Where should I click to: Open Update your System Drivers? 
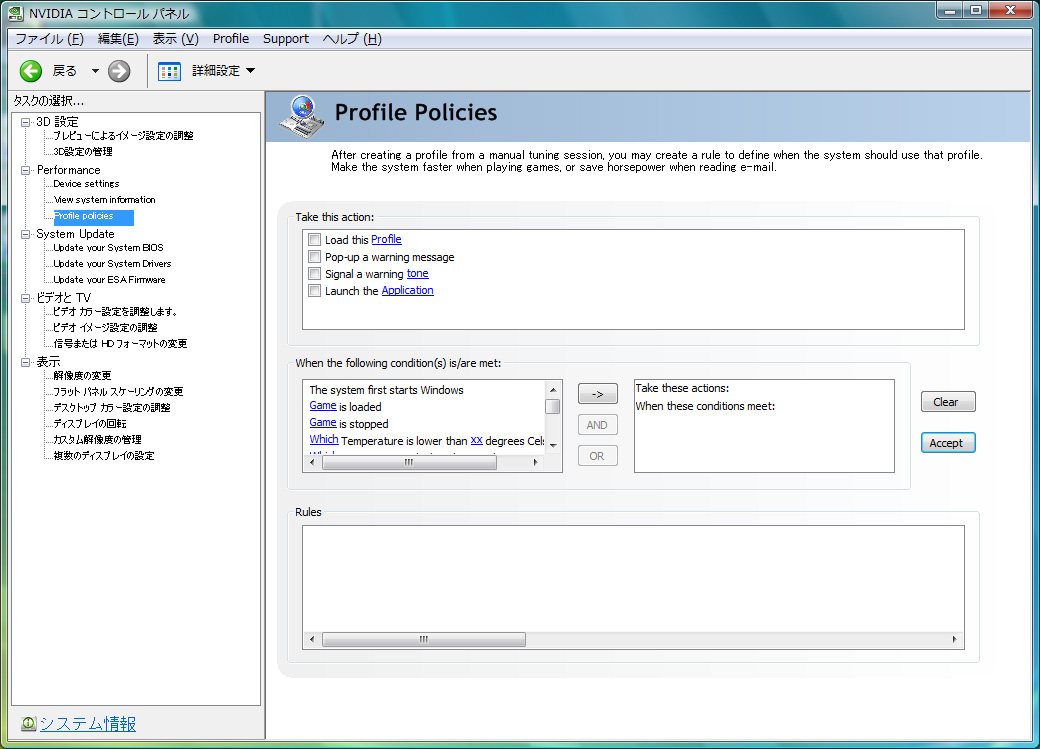[112, 263]
